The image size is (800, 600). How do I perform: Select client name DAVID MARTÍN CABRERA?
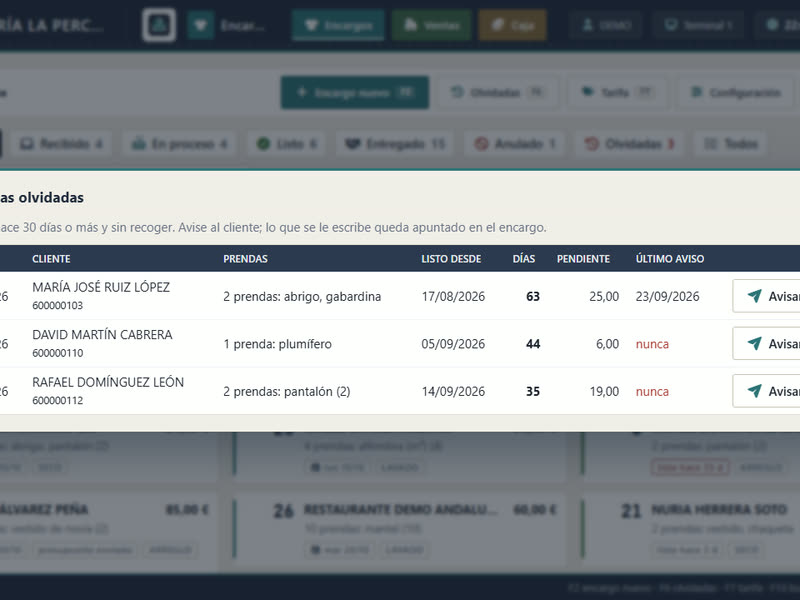102,335
